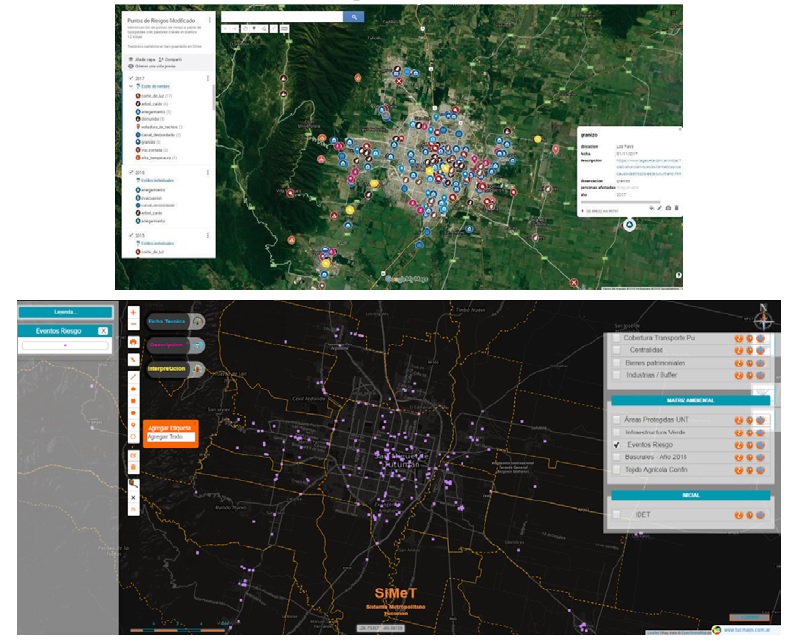Open the 2016 layer options menu
This screenshot has height=643, width=790.
click(209, 172)
